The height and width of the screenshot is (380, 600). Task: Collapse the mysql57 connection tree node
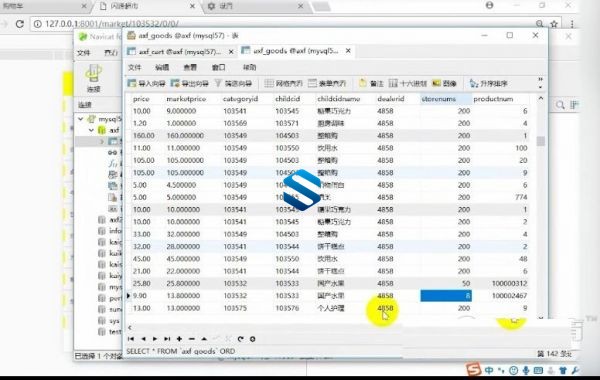coord(81,119)
